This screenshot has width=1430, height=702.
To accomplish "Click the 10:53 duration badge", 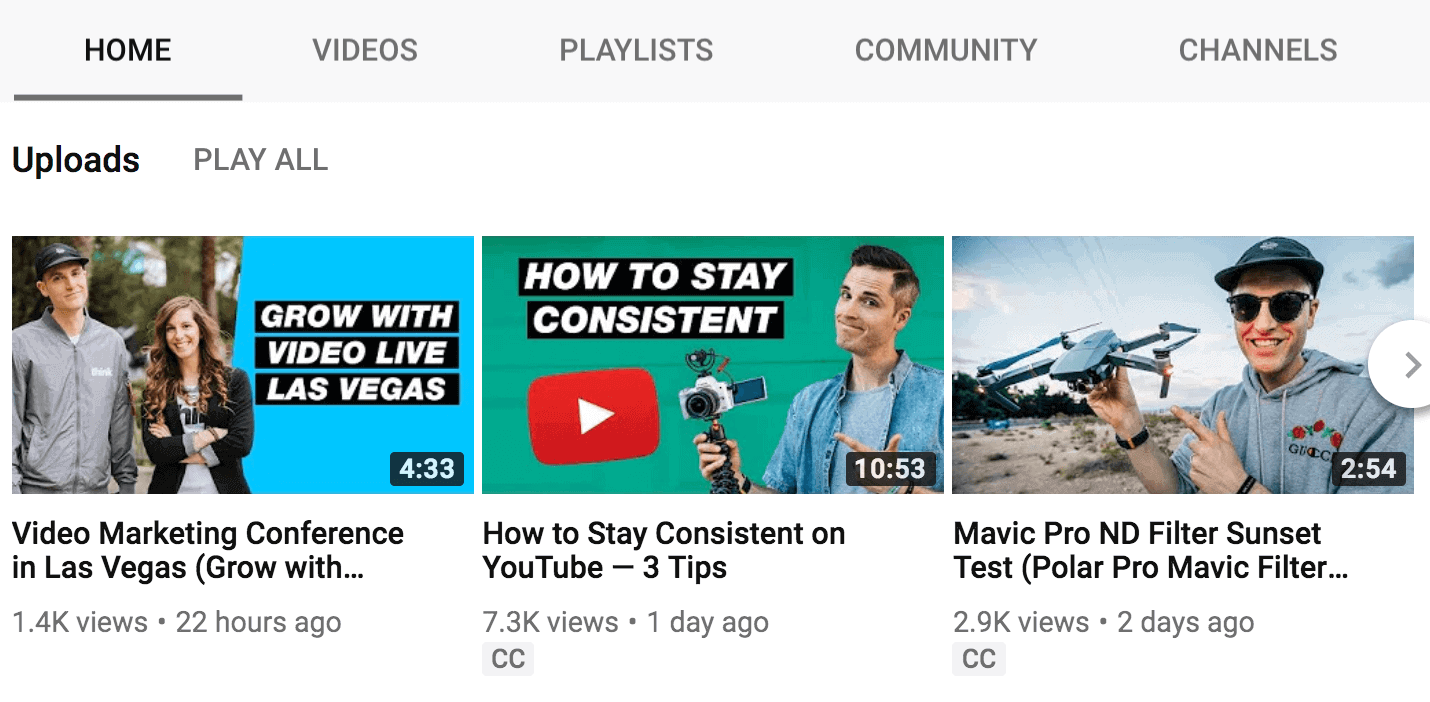I will (889, 468).
